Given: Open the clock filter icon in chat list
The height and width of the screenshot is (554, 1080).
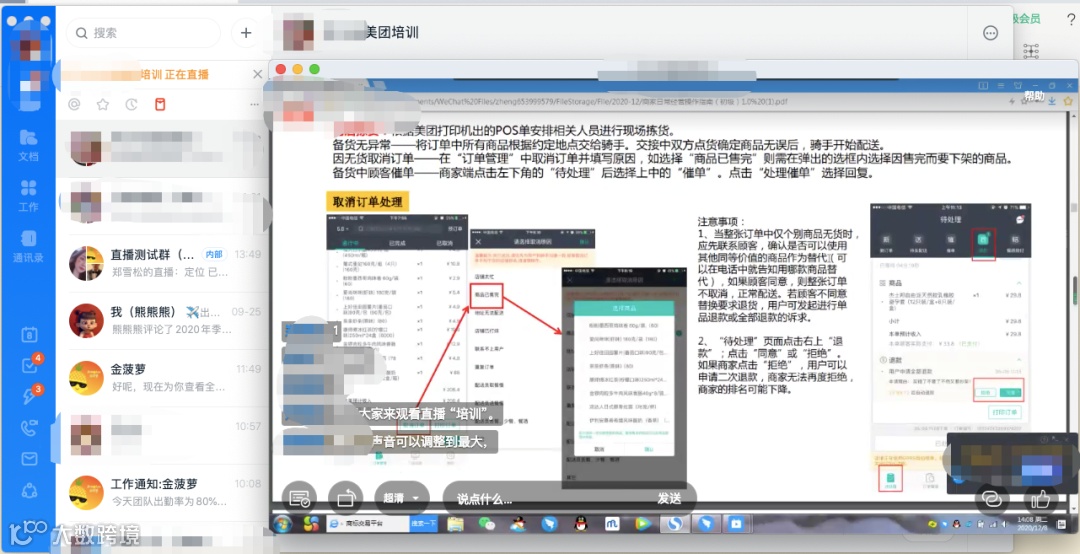Looking at the screenshot, I should tap(132, 105).
